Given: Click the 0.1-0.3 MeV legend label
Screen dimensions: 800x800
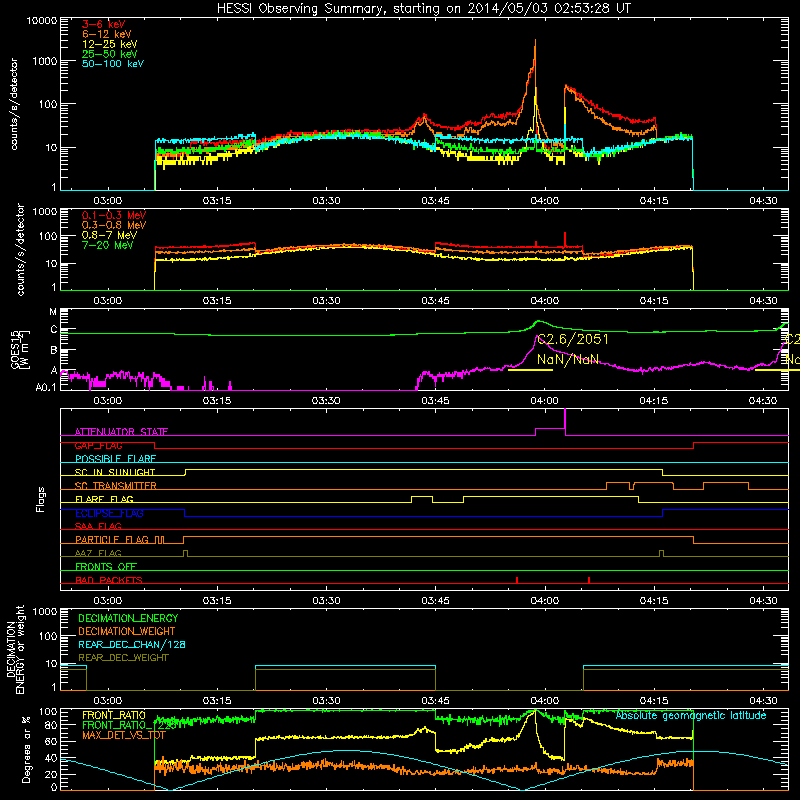Looking at the screenshot, I should [114, 215].
